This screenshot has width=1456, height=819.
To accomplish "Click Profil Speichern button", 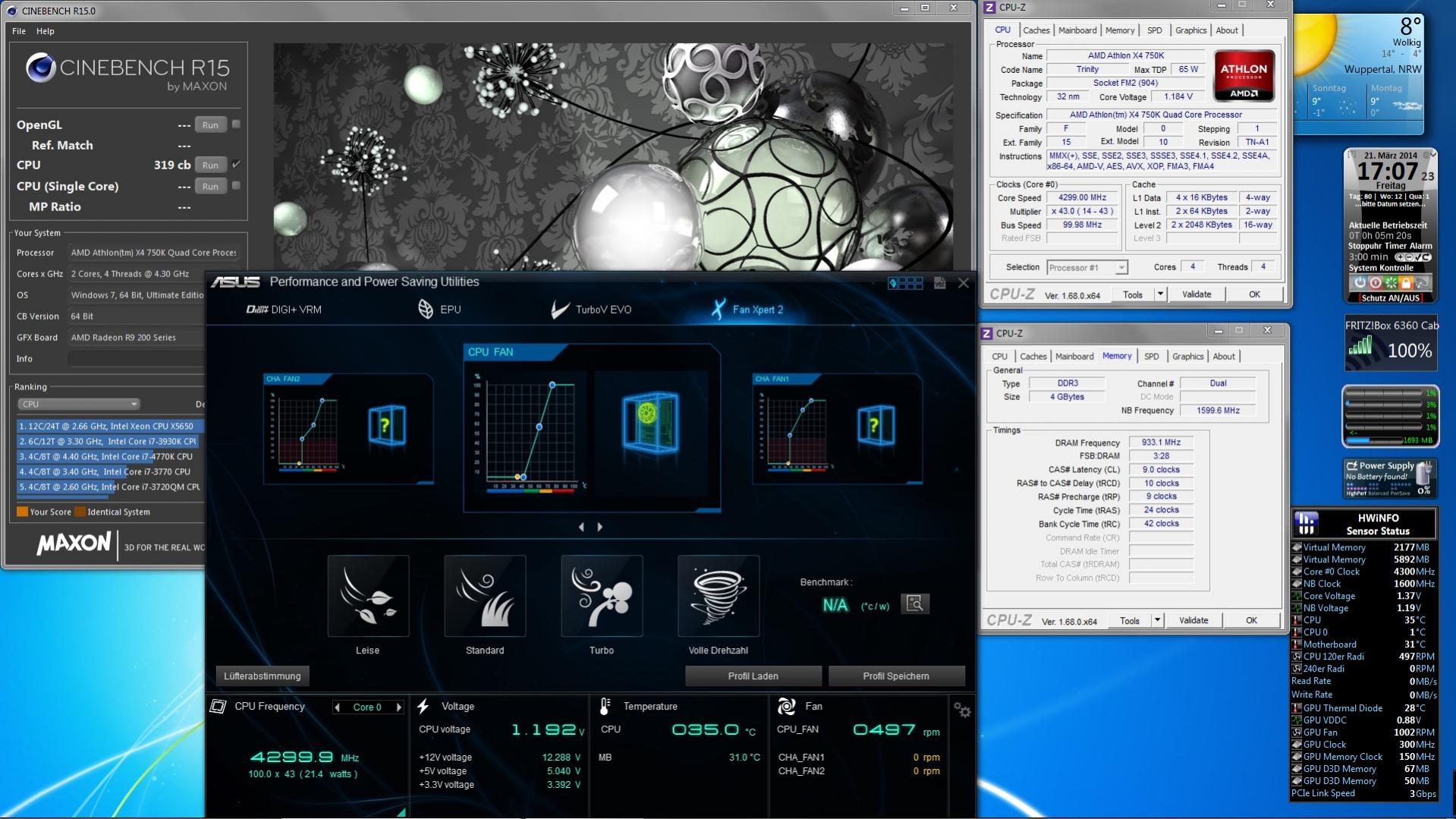I will click(x=896, y=676).
